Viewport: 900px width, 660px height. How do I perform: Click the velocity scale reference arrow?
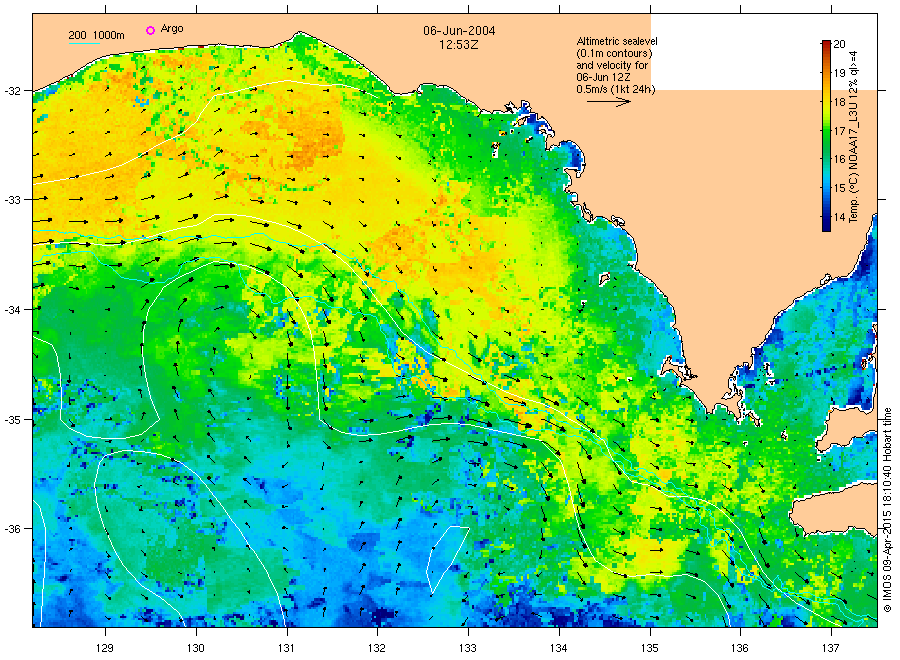[x=608, y=102]
